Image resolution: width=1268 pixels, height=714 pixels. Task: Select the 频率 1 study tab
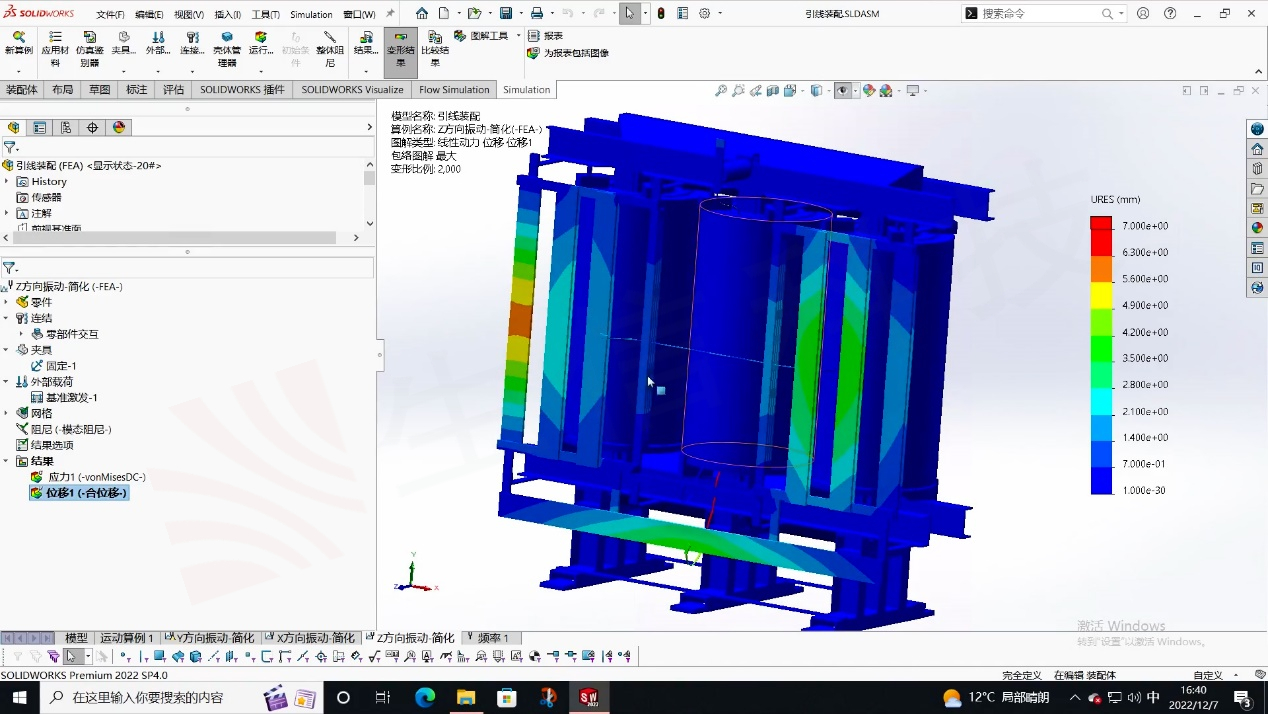492,638
